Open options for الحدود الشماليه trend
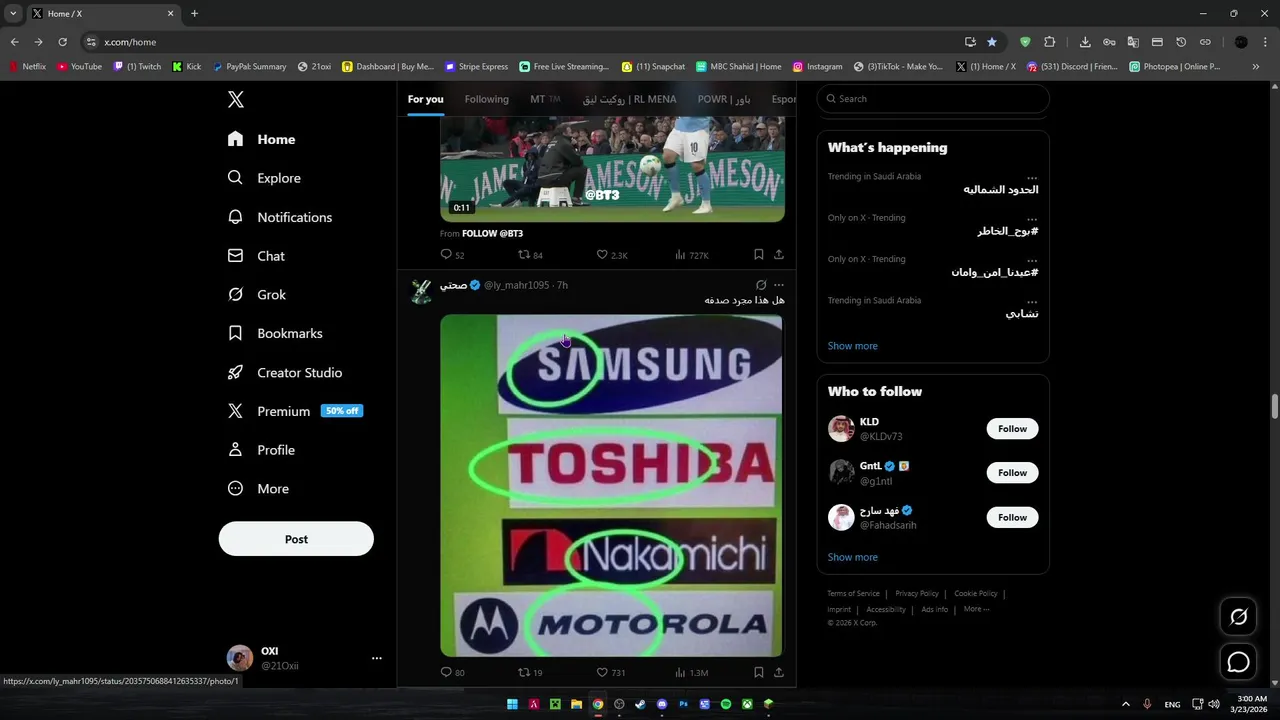1280x720 pixels. (1032, 177)
